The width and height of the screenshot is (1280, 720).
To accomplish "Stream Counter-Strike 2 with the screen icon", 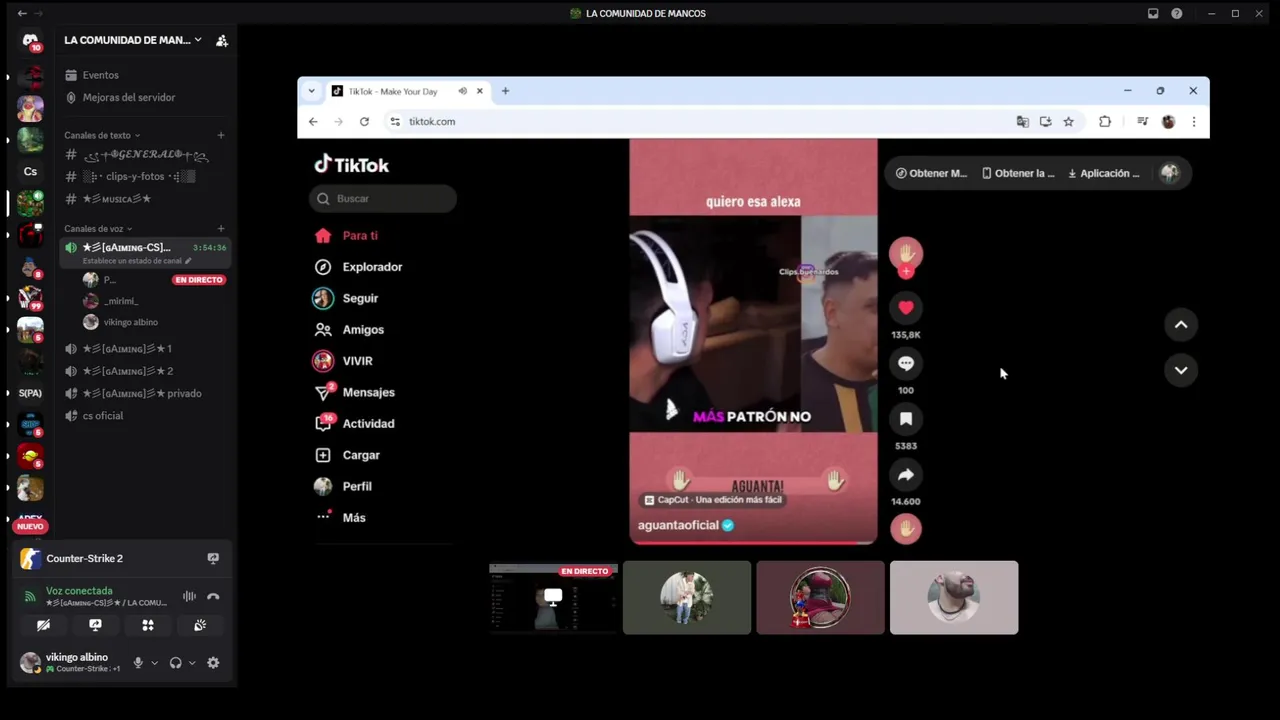I will point(213,558).
